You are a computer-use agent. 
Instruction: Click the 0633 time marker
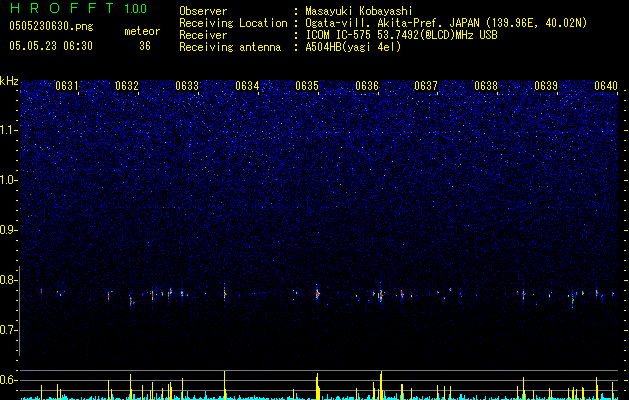(187, 86)
